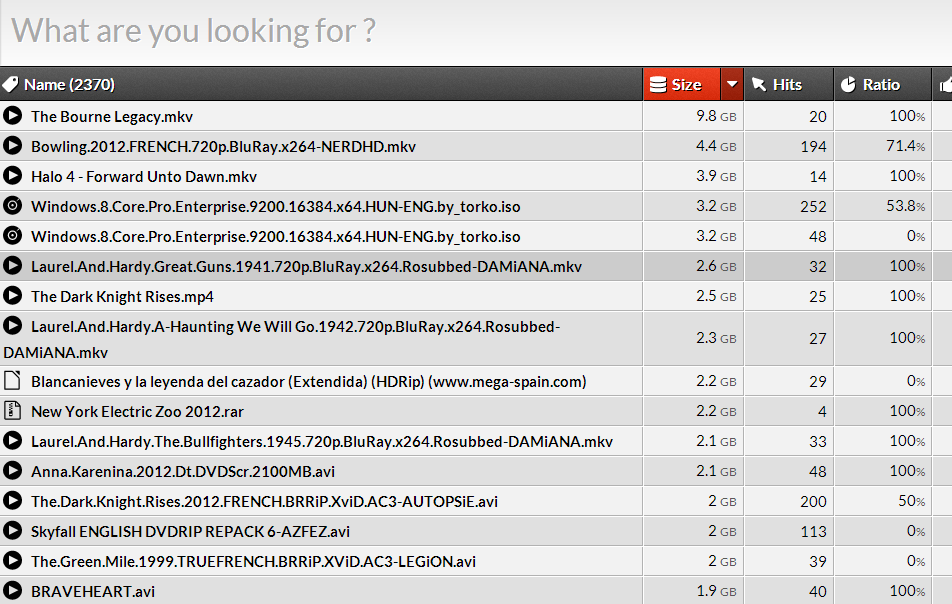This screenshot has height=604, width=952.
Task: Open The.Dark.Knight.Rises.2012.FRENCH.BRRiP link
Action: (264, 502)
